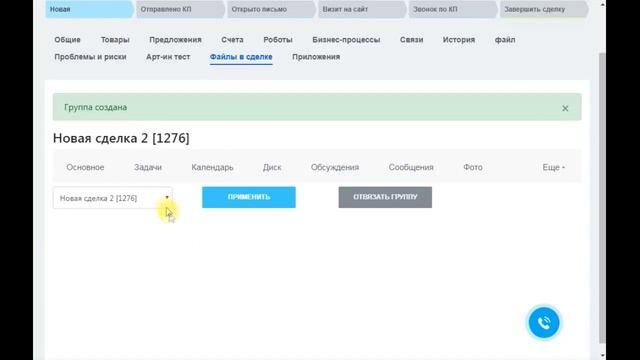The image size is (640, 360).
Task: Open the Бизнес-процессы tab
Action: tap(346, 40)
